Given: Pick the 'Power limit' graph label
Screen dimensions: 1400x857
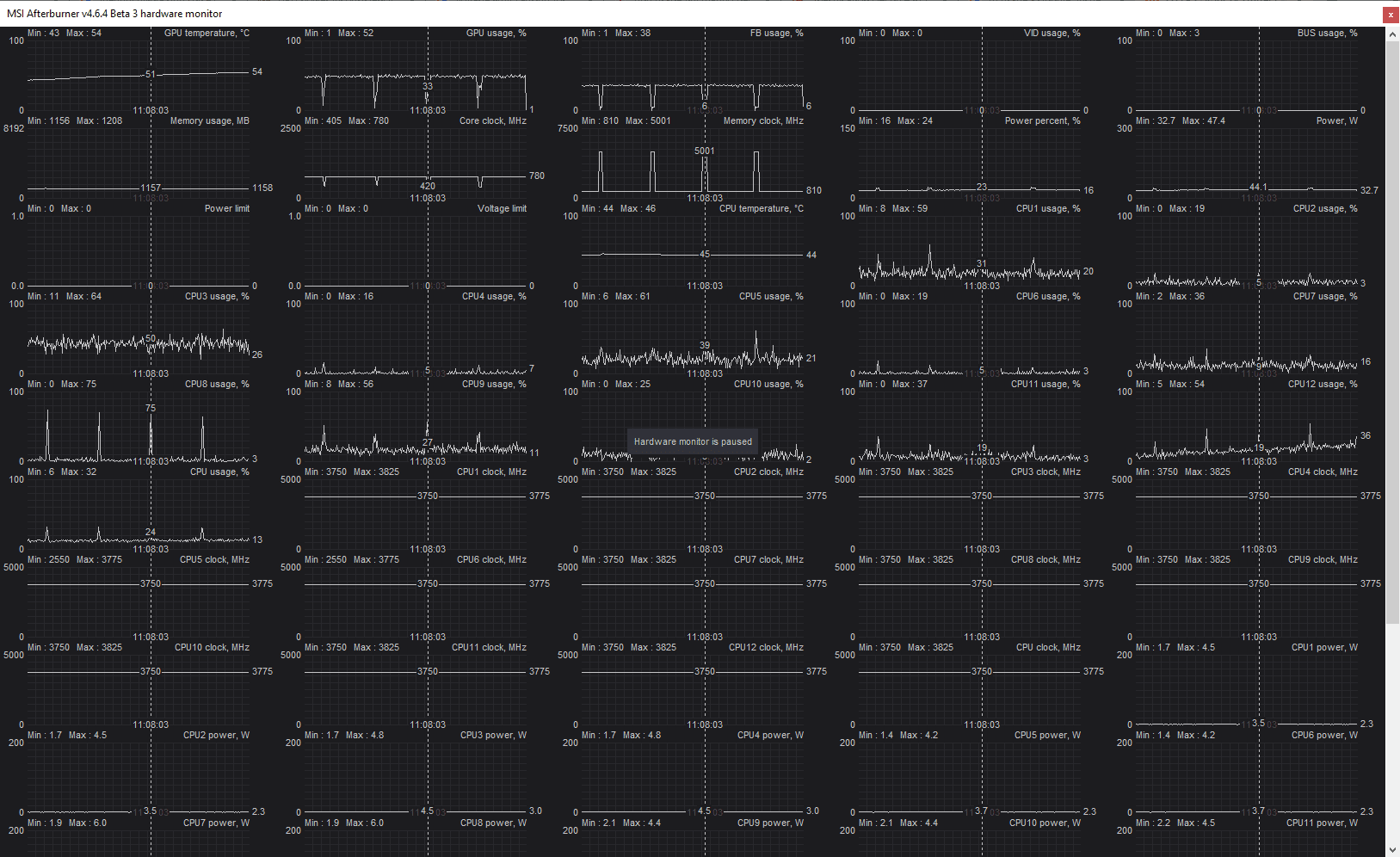Looking at the screenshot, I should 226,208.
